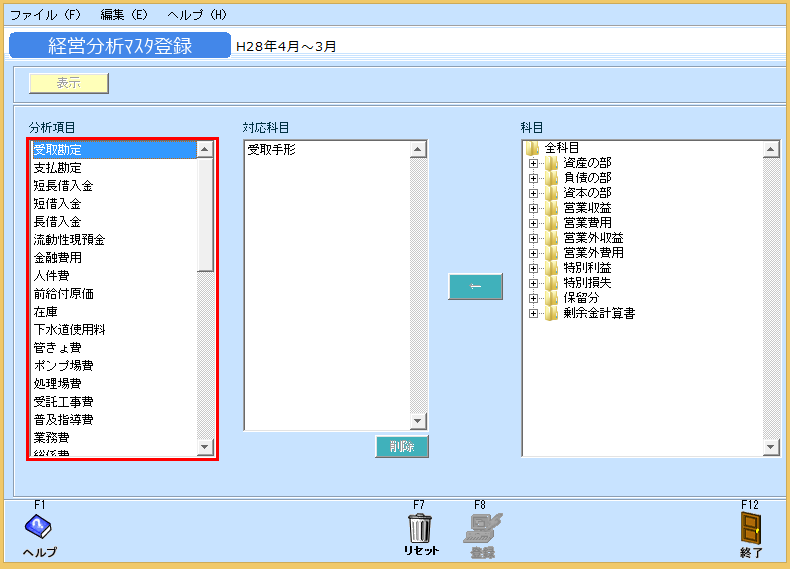Viewport: 790px width, 569px height.
Task: Select 業務費 in the 分析項目 list
Action: coord(114,438)
